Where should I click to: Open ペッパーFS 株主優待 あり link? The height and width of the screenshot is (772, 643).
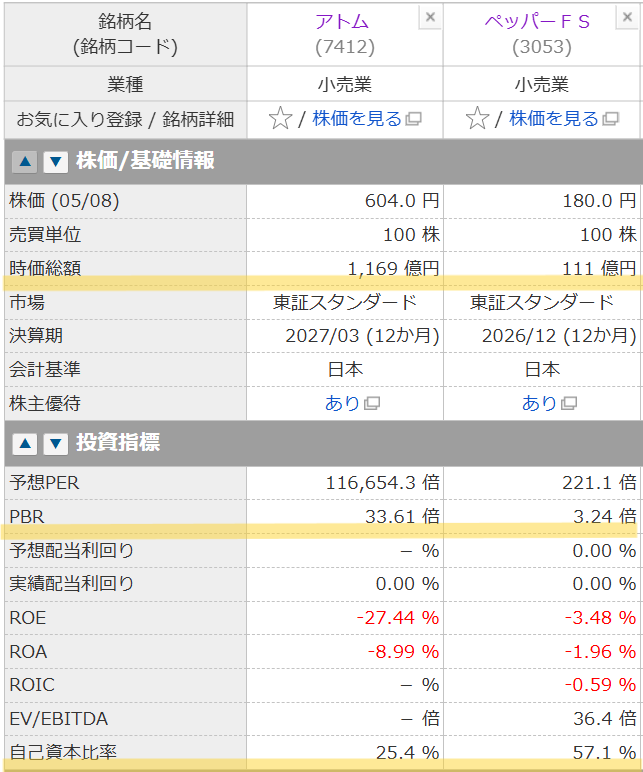point(539,403)
